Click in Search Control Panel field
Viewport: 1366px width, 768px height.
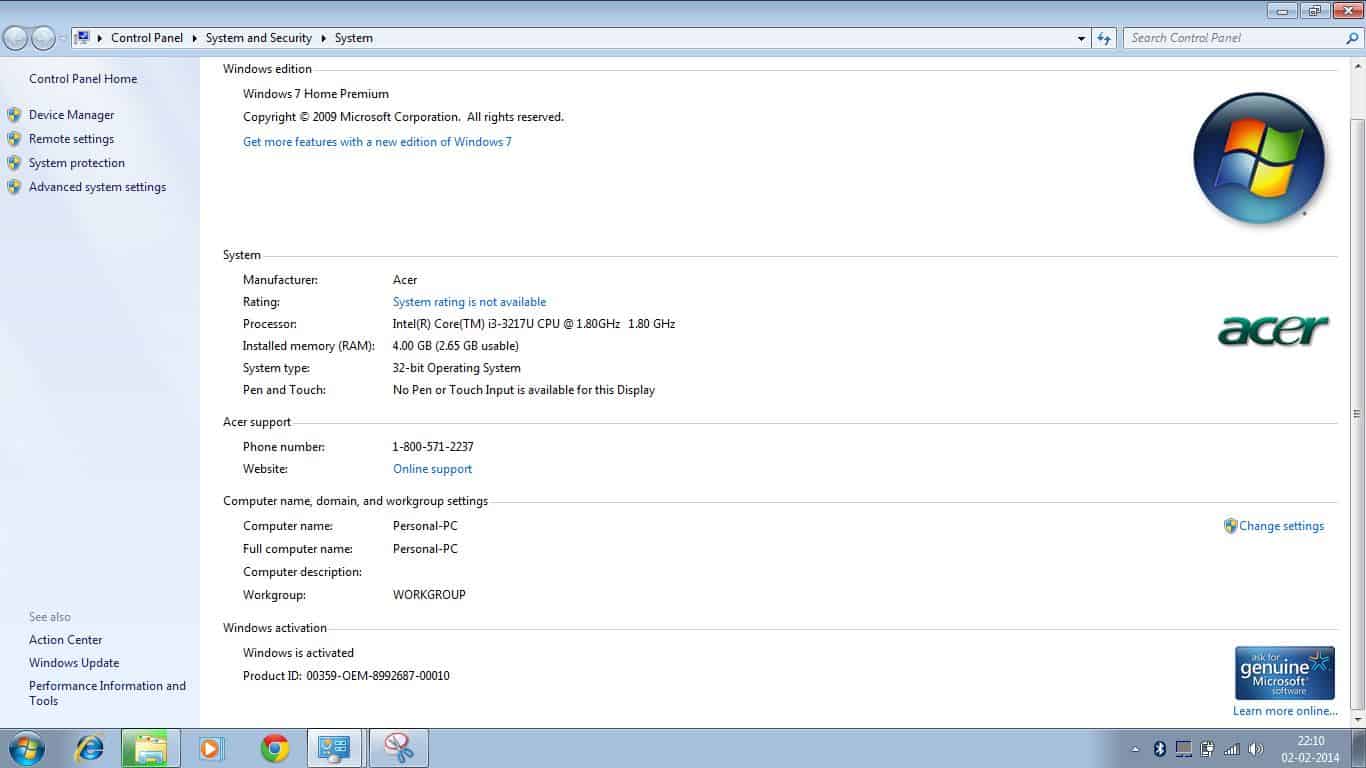1233,38
